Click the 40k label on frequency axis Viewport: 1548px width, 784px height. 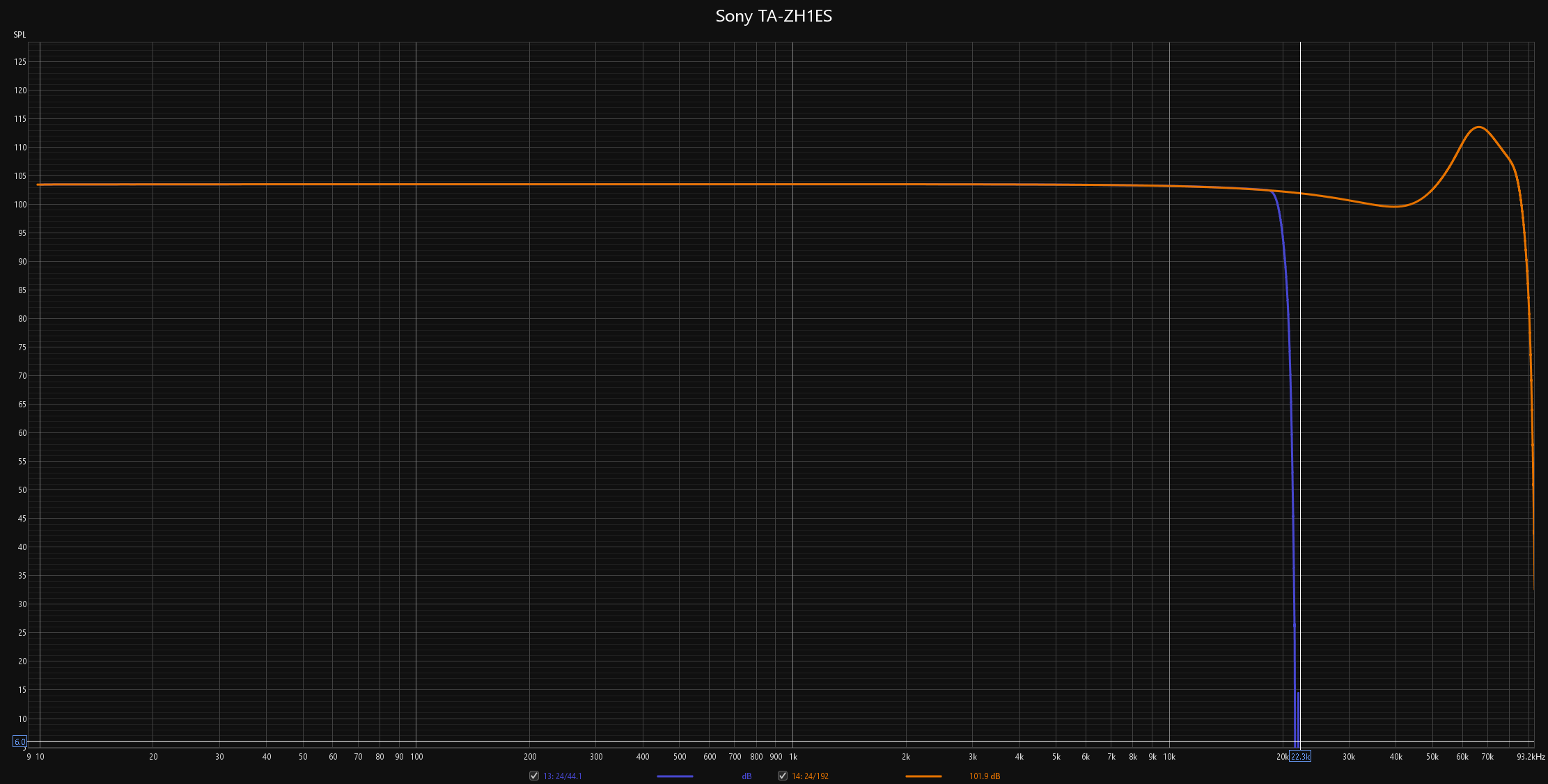(1396, 757)
